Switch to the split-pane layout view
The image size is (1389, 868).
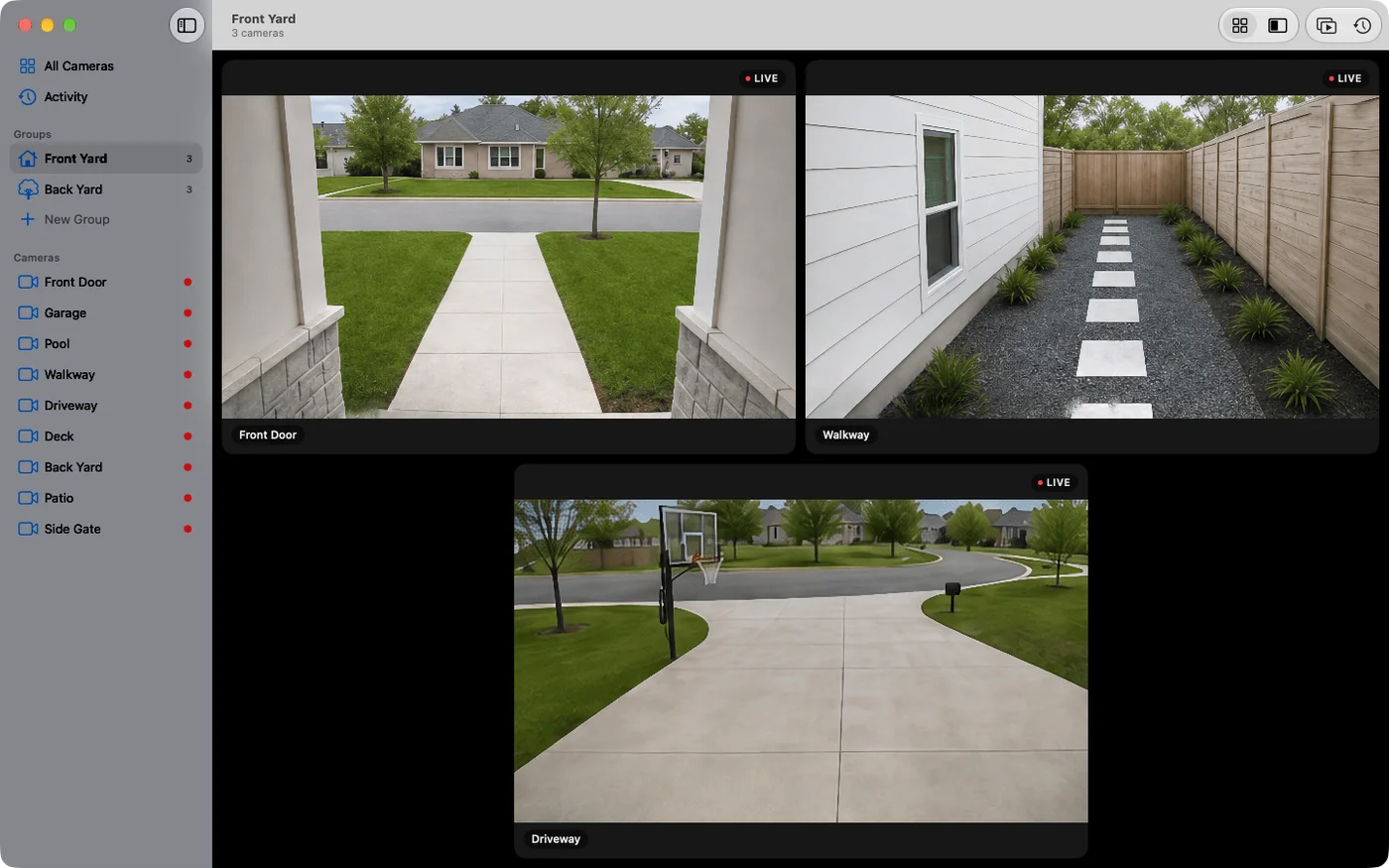(1278, 26)
